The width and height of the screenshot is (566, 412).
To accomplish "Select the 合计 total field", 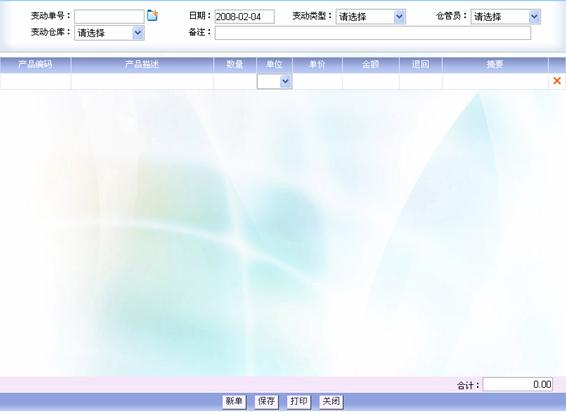I will click(x=518, y=384).
